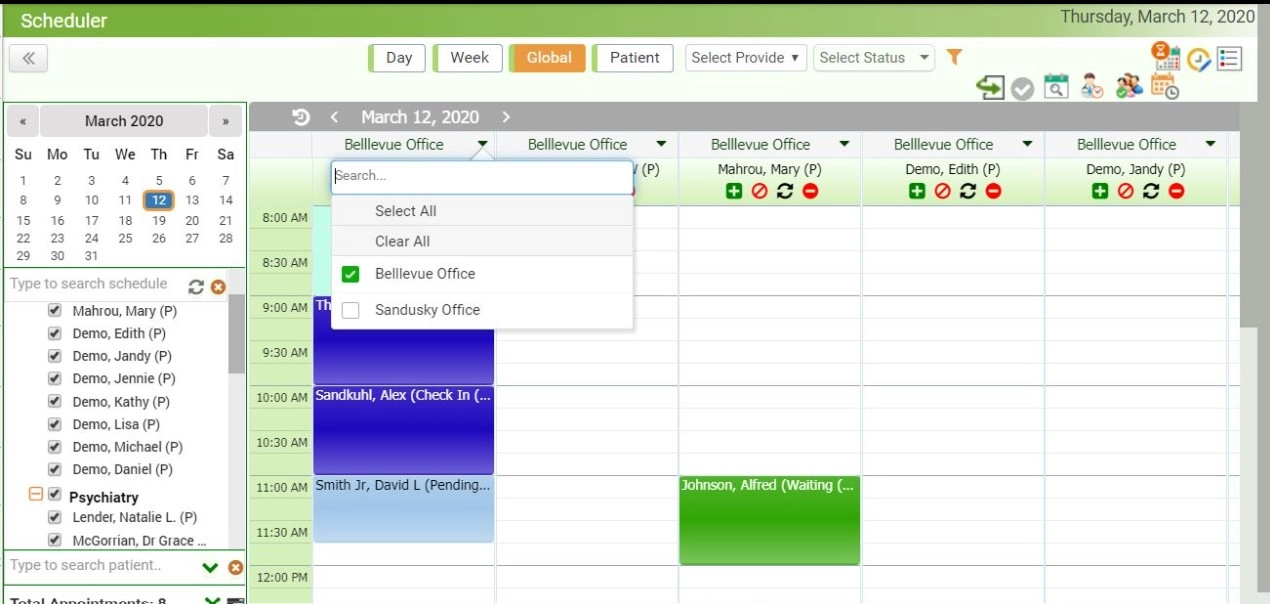Open the calendar with clock icon

(x=1163, y=87)
